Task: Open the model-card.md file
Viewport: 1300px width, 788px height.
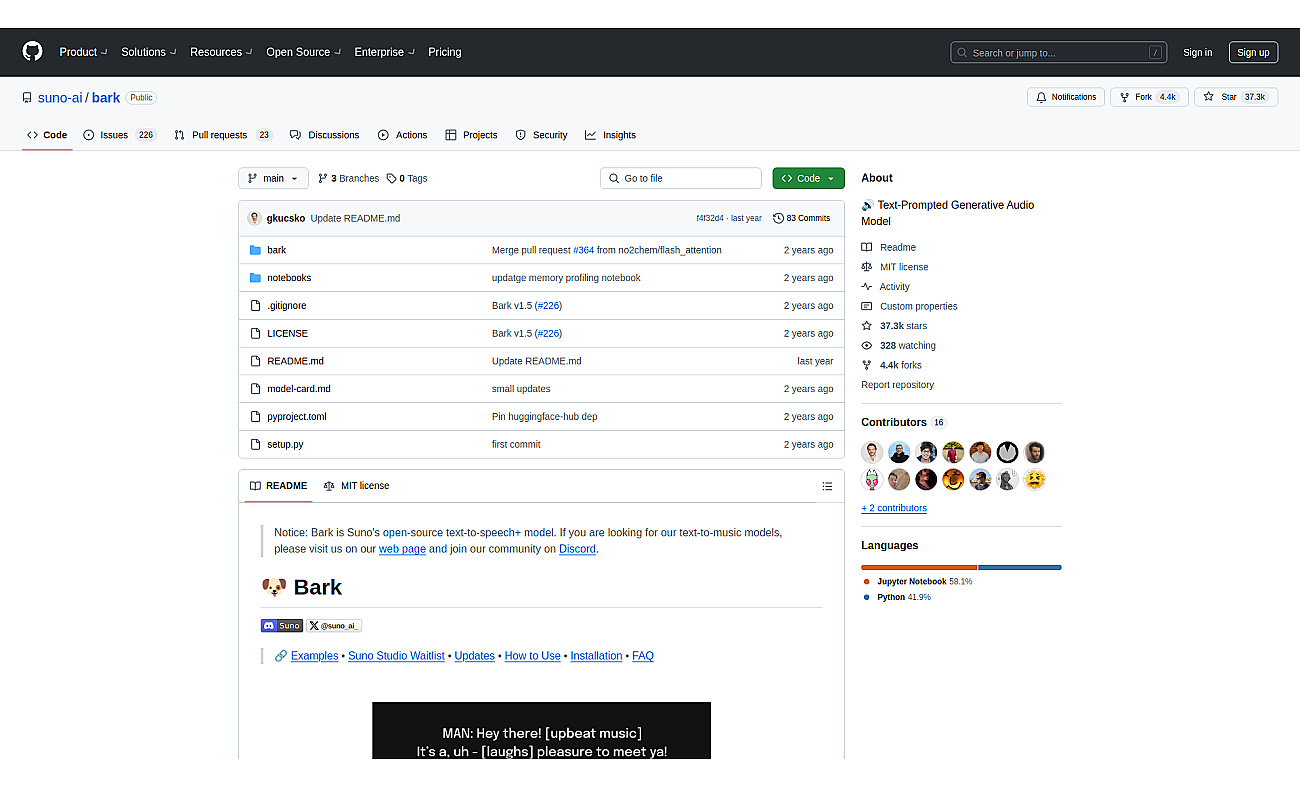Action: coord(298,389)
